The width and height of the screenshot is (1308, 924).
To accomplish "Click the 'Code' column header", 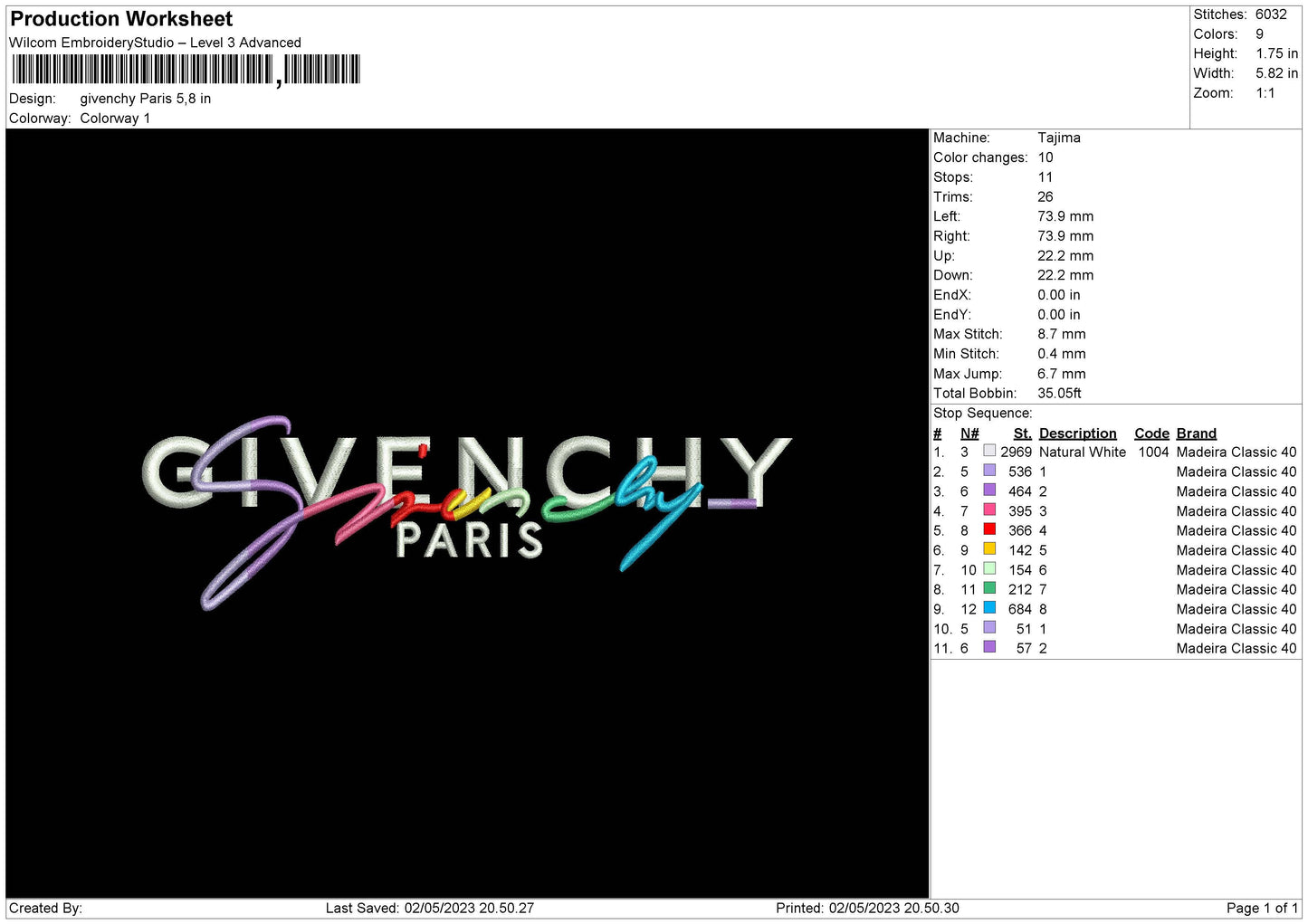I will tap(1152, 433).
